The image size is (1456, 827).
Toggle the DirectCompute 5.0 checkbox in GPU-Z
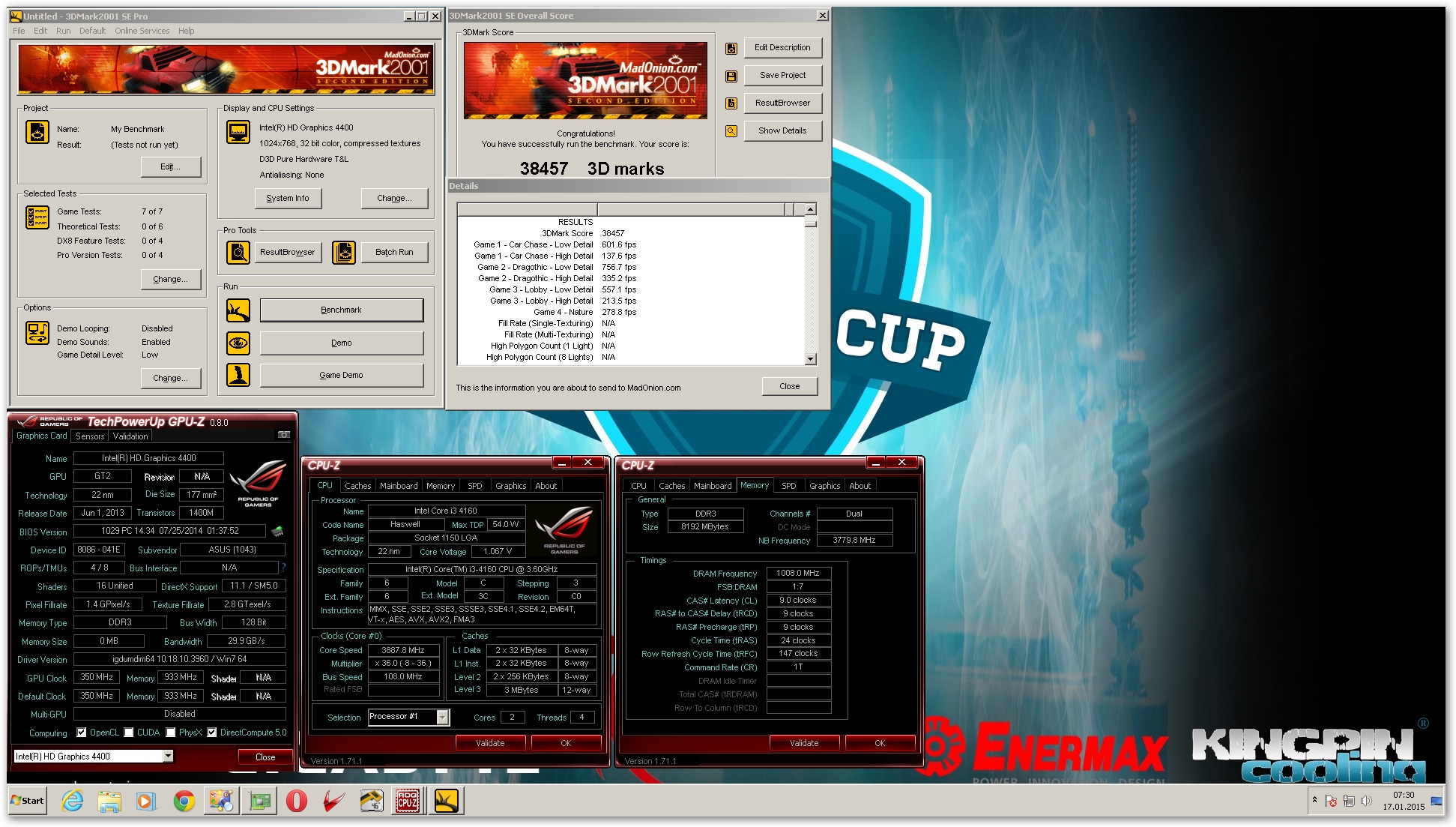212,733
